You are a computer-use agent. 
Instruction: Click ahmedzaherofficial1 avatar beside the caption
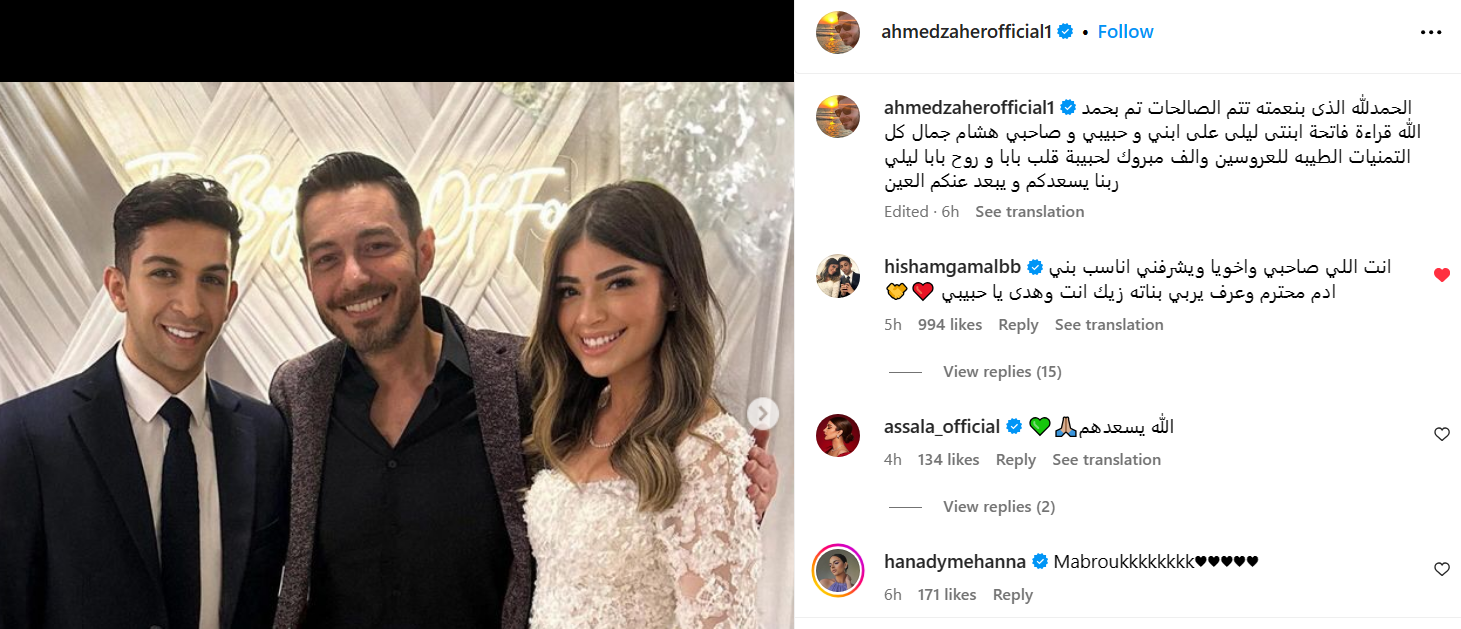tap(838, 116)
